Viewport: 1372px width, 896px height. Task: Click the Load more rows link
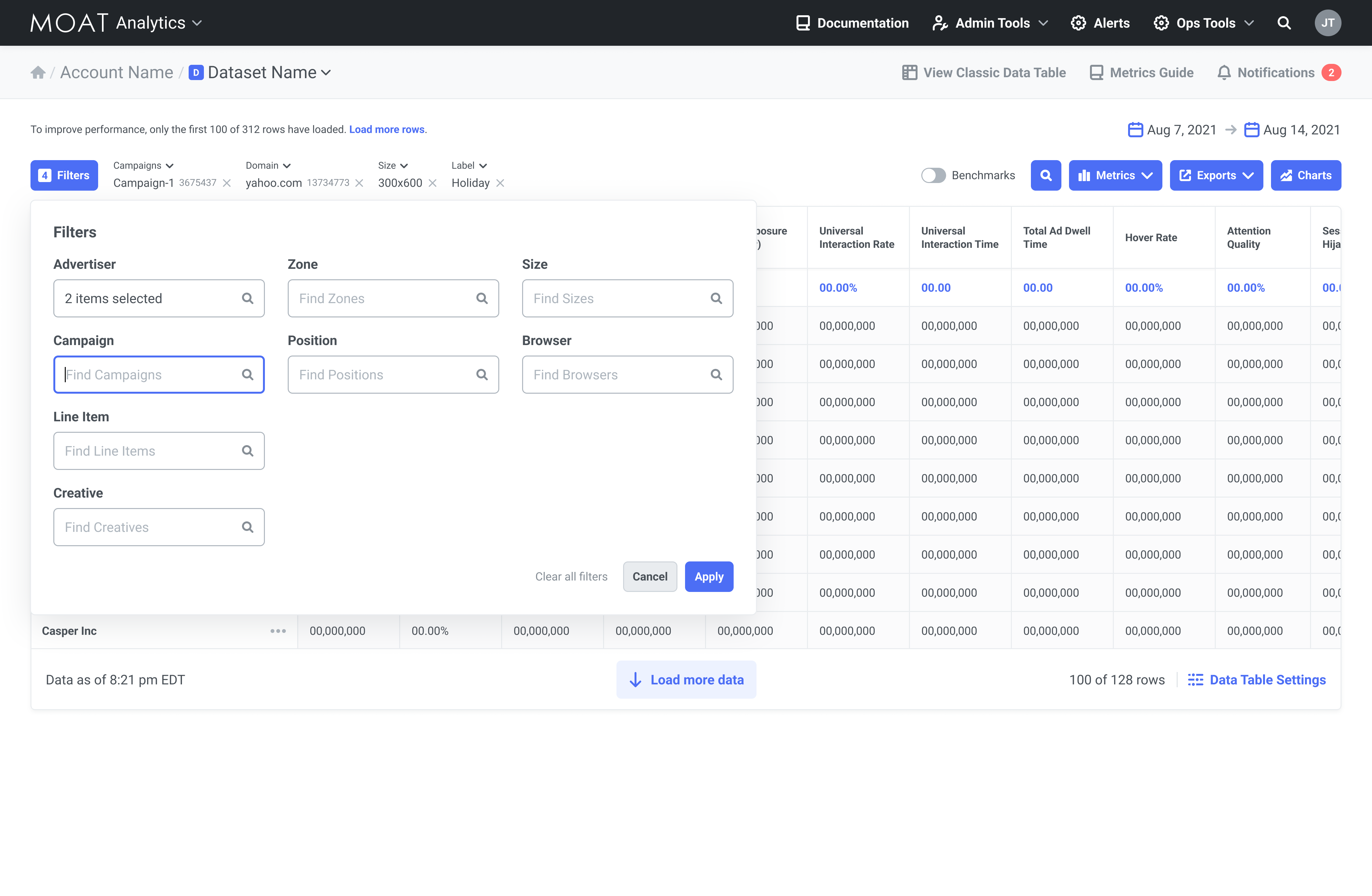[387, 130]
